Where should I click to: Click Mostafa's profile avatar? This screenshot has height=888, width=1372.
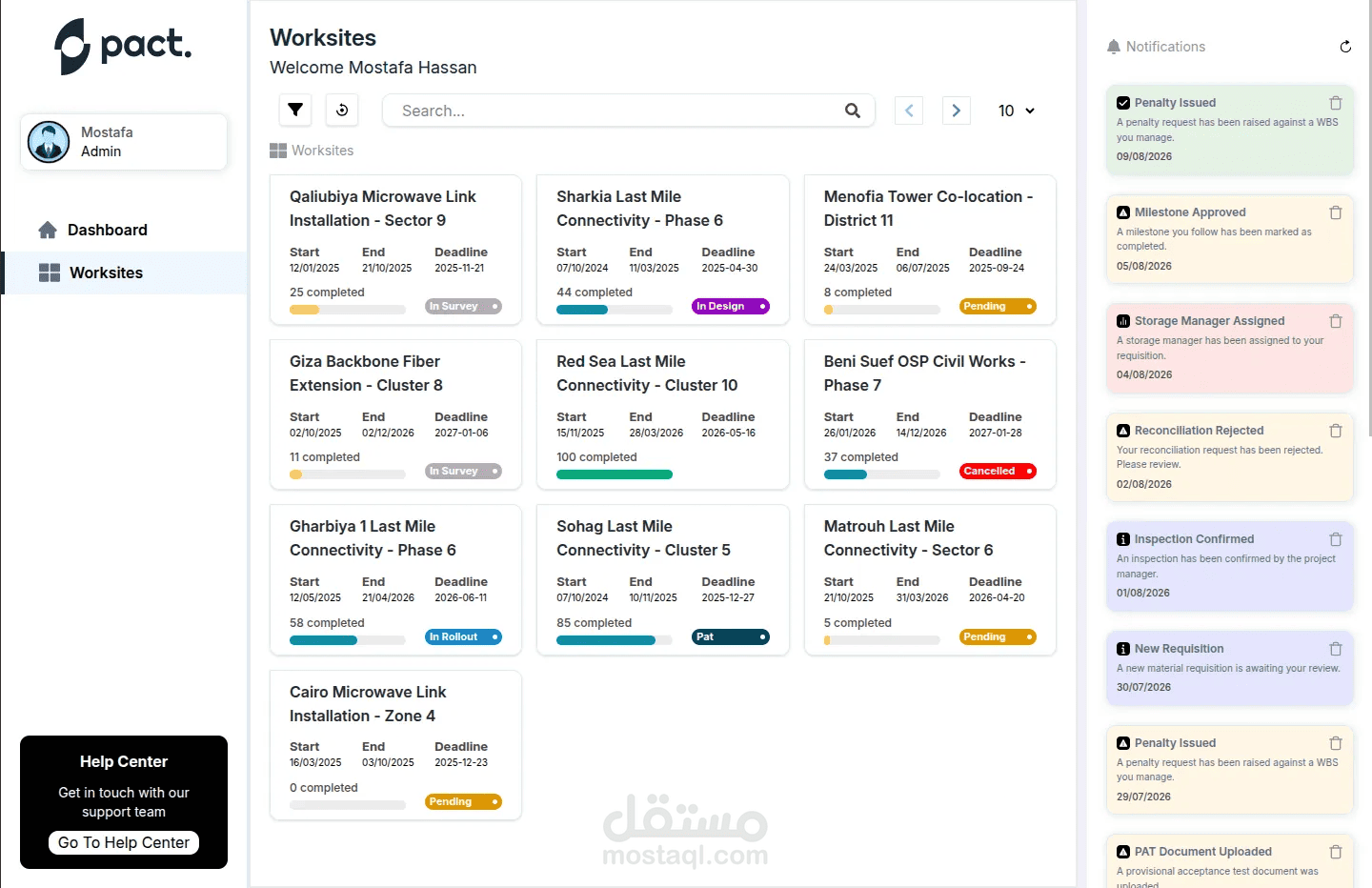click(49, 142)
